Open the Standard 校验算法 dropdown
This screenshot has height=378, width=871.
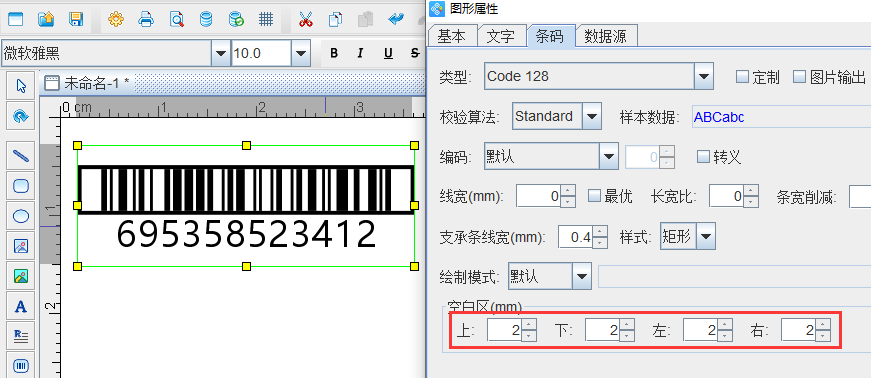592,116
